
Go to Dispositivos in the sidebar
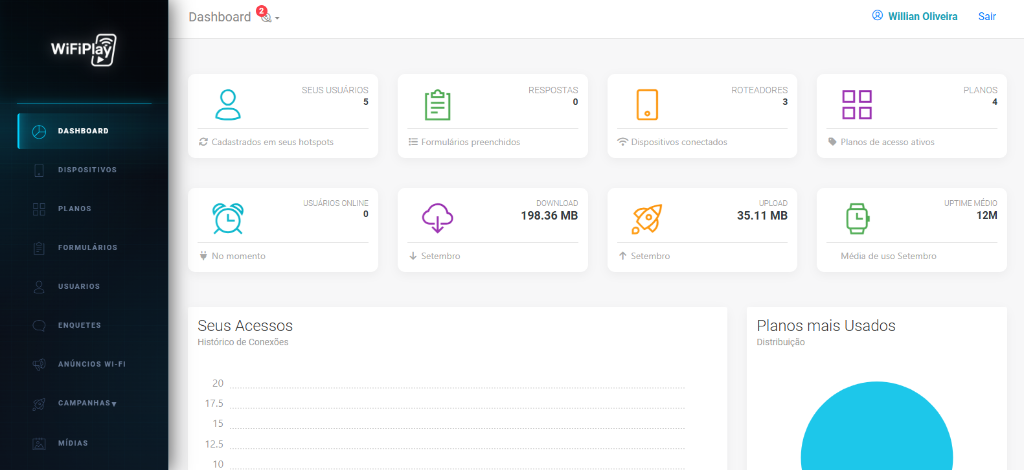tap(84, 170)
